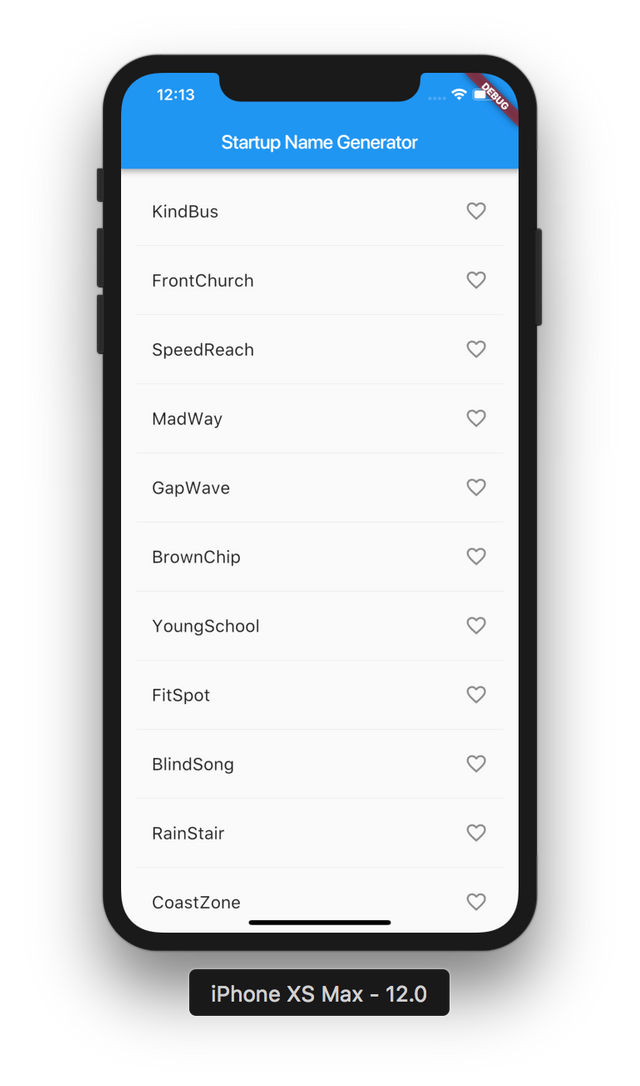Tap the heart next to FrontChurch

pyautogui.click(x=476, y=280)
